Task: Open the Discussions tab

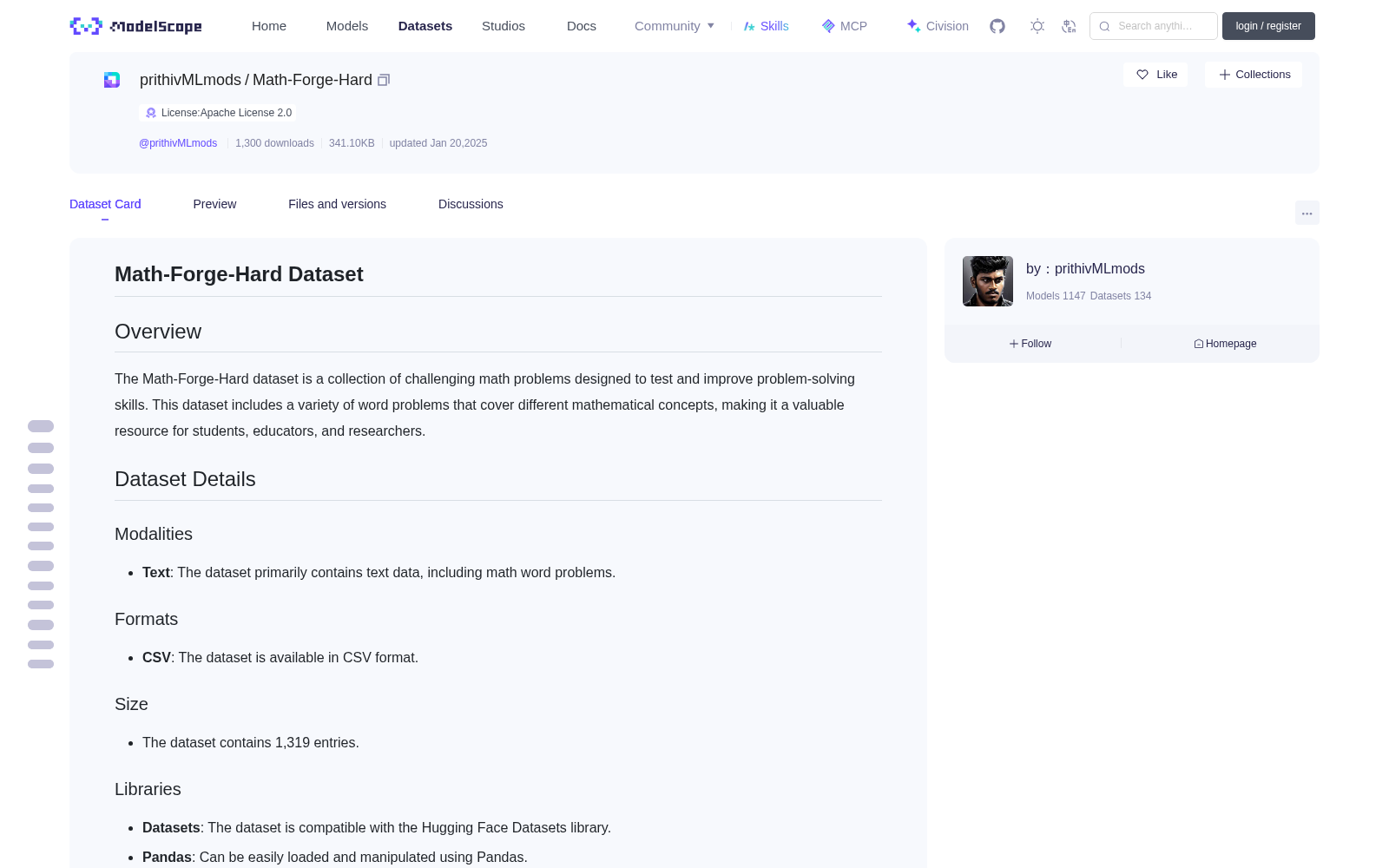Action: (471, 204)
